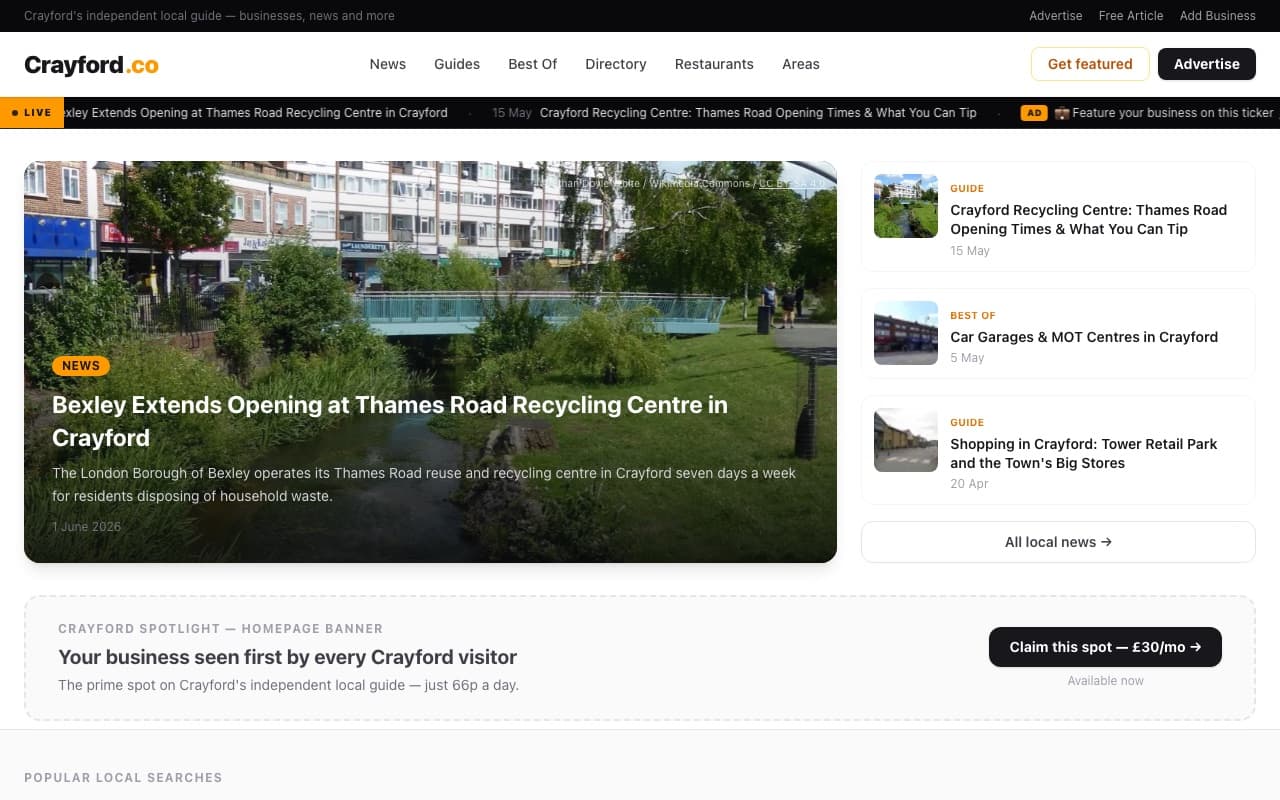
Task: Click the black Advertise button in header
Action: 1206,64
